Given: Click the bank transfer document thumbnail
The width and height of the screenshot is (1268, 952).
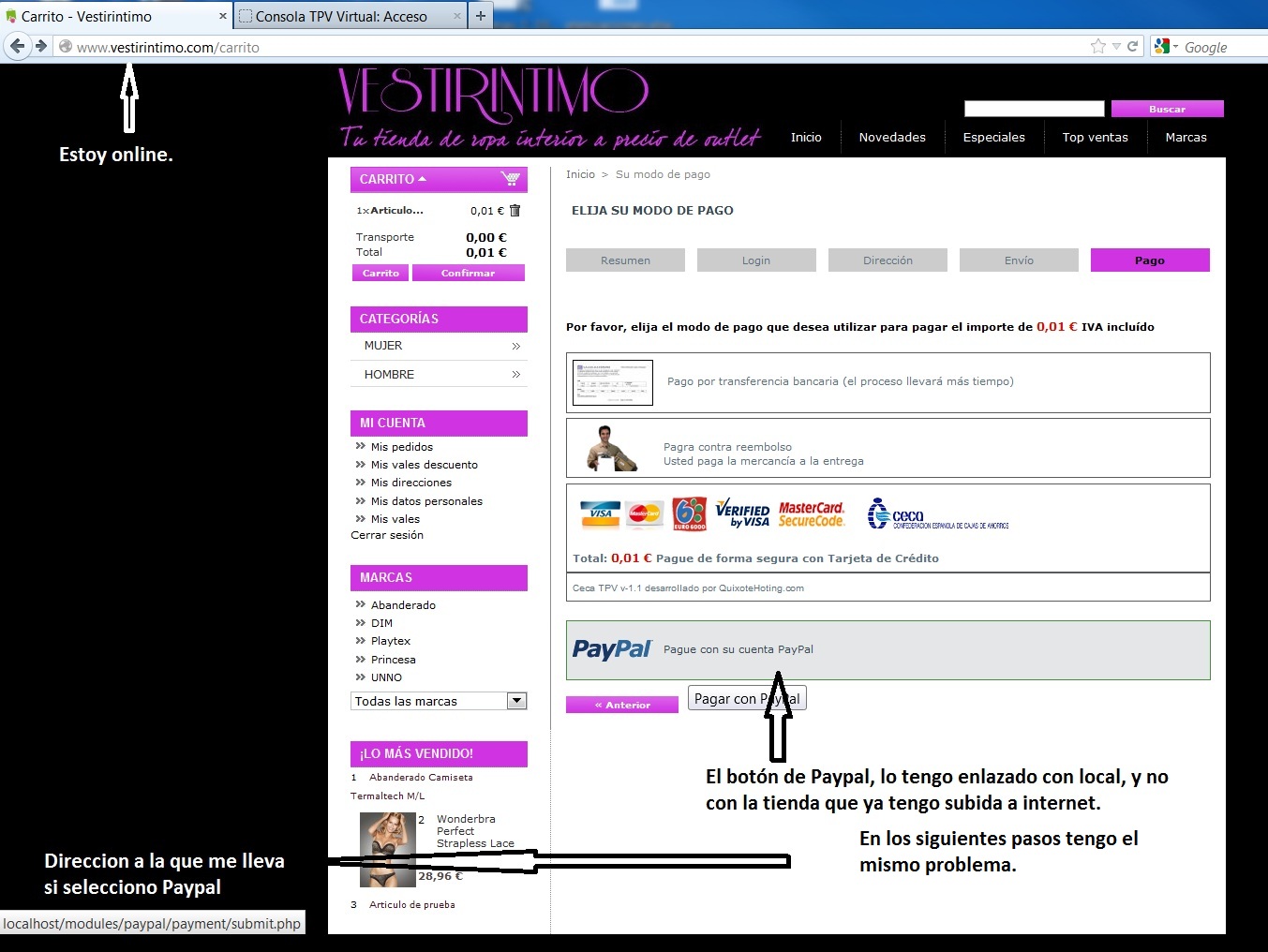Looking at the screenshot, I should 613,382.
